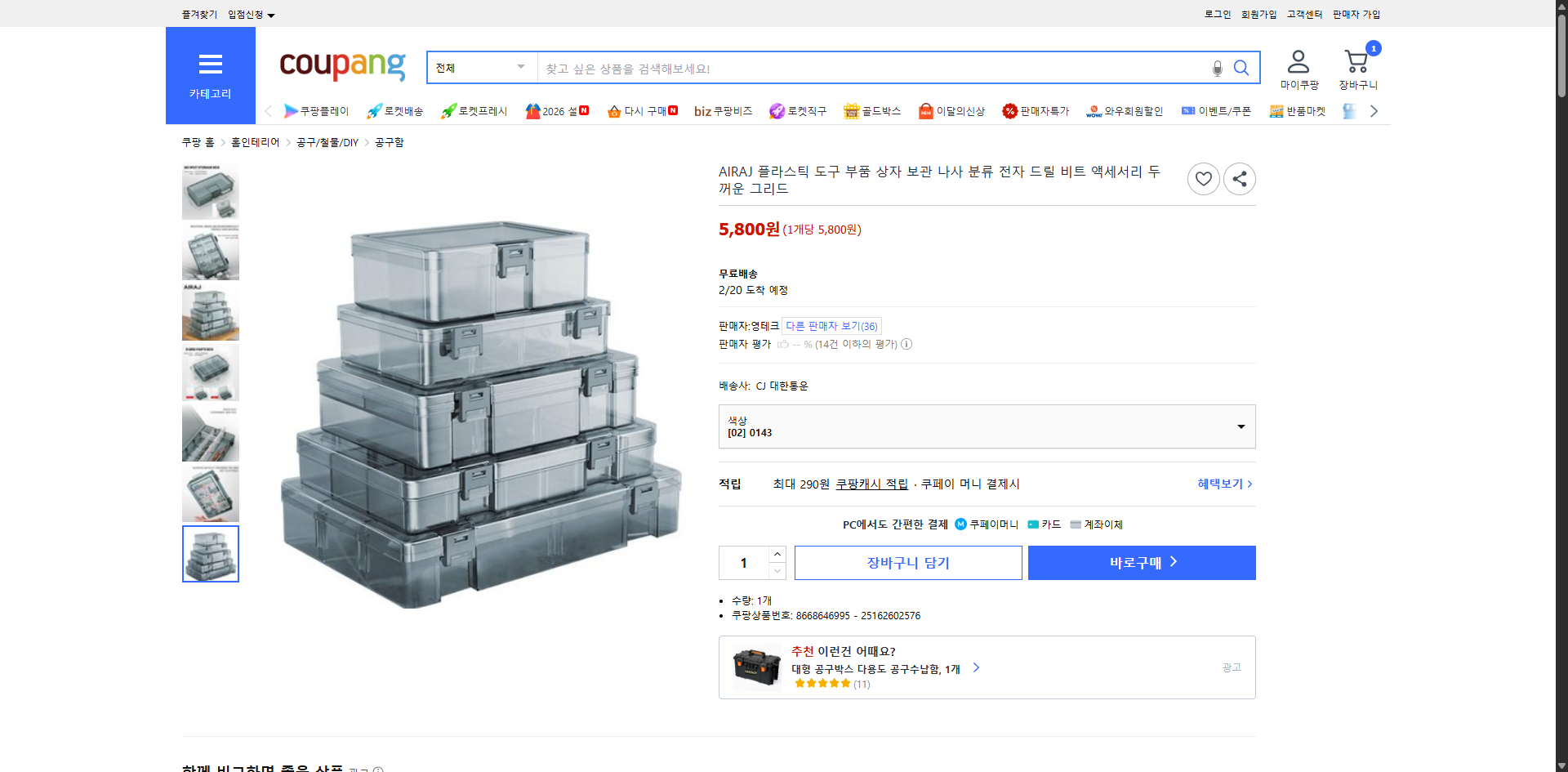Select the bottom stacked-boxes thumbnail

pyautogui.click(x=210, y=553)
